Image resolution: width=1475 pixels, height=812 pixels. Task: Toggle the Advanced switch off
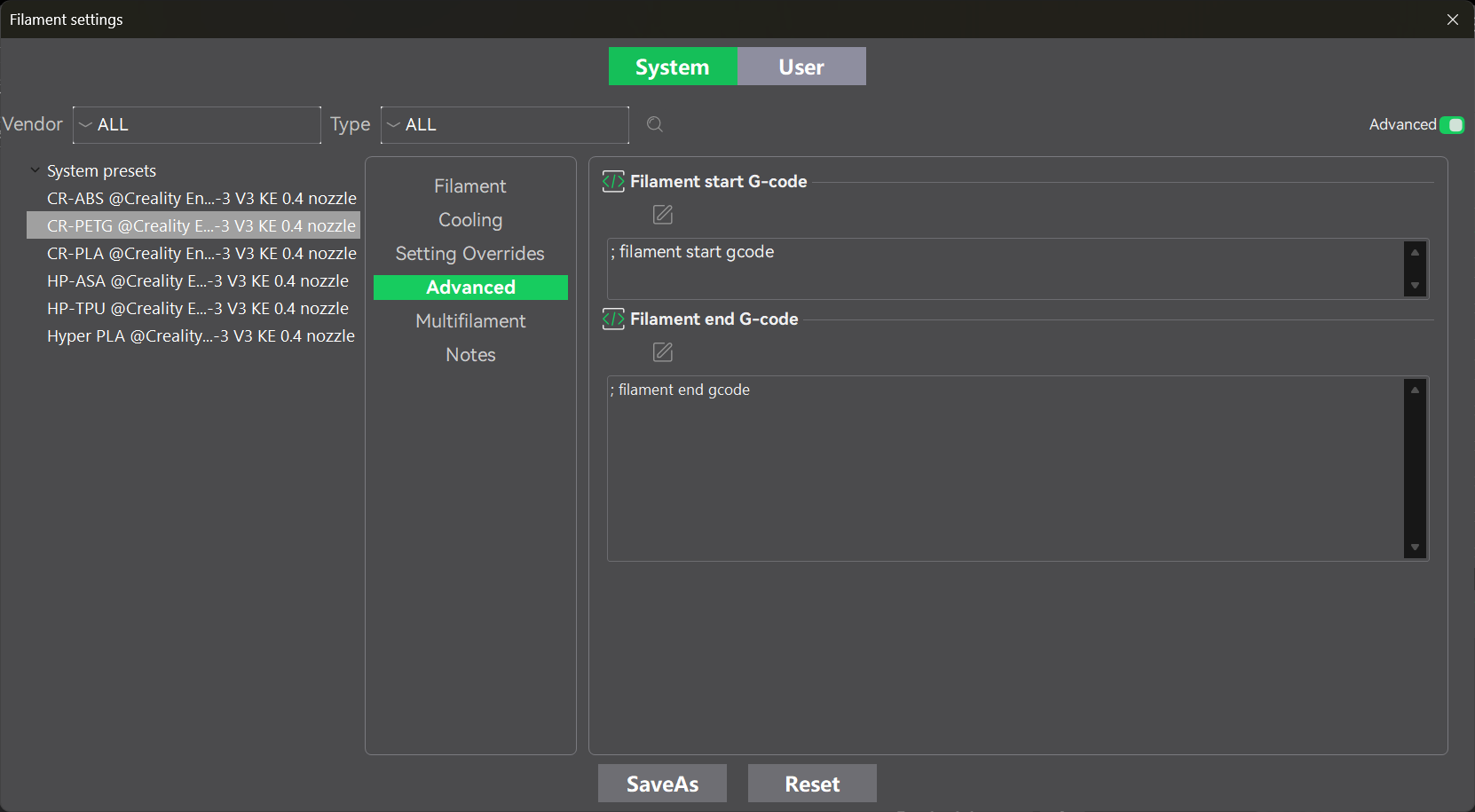1452,125
